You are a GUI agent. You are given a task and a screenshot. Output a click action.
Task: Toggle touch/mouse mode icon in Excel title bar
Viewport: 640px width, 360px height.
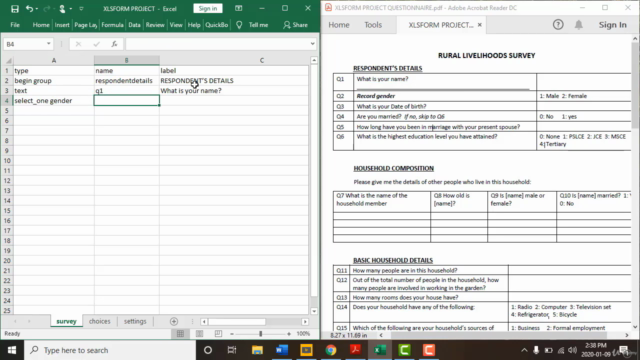pos(62,9)
